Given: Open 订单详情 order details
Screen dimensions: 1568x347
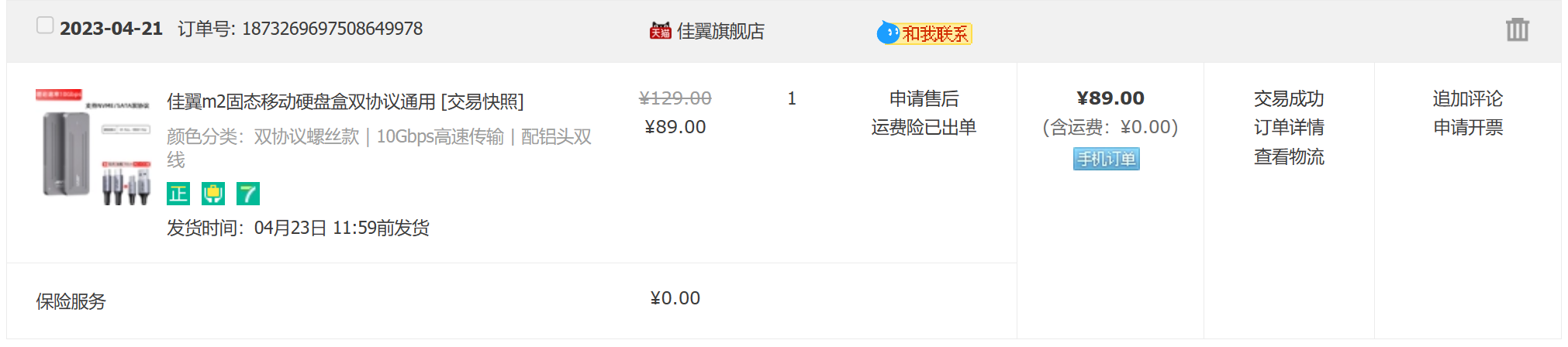Looking at the screenshot, I should [1289, 127].
